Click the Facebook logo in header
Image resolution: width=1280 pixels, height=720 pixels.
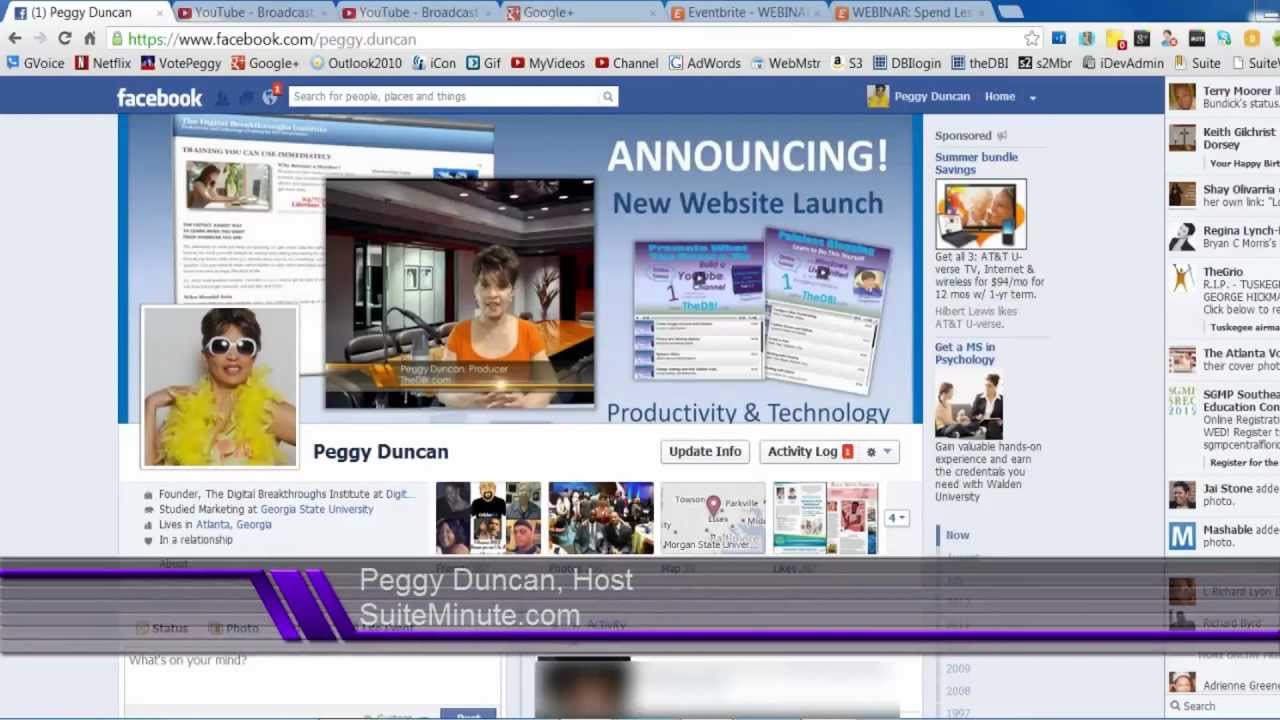point(159,97)
